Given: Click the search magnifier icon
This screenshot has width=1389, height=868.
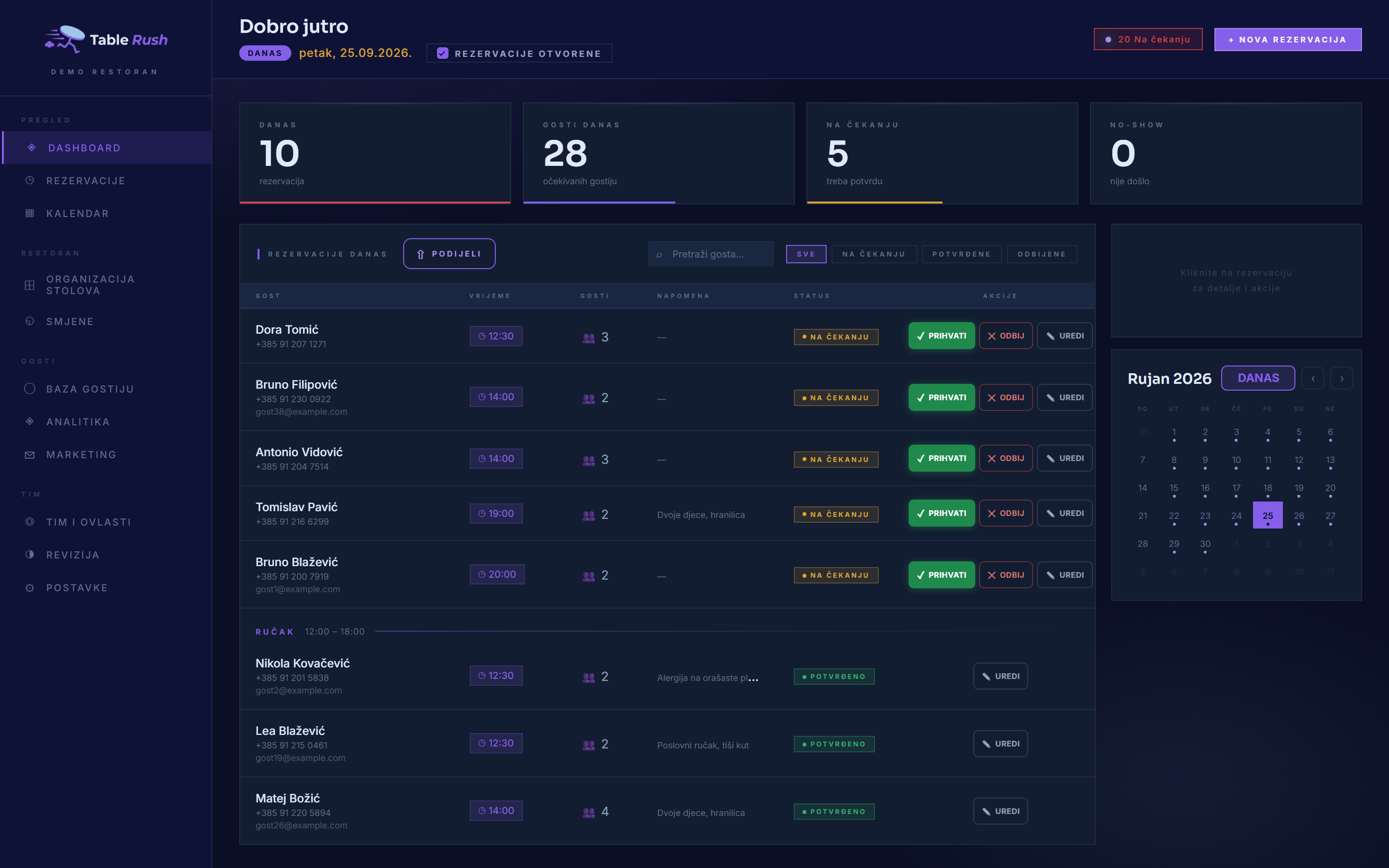Looking at the screenshot, I should point(659,254).
